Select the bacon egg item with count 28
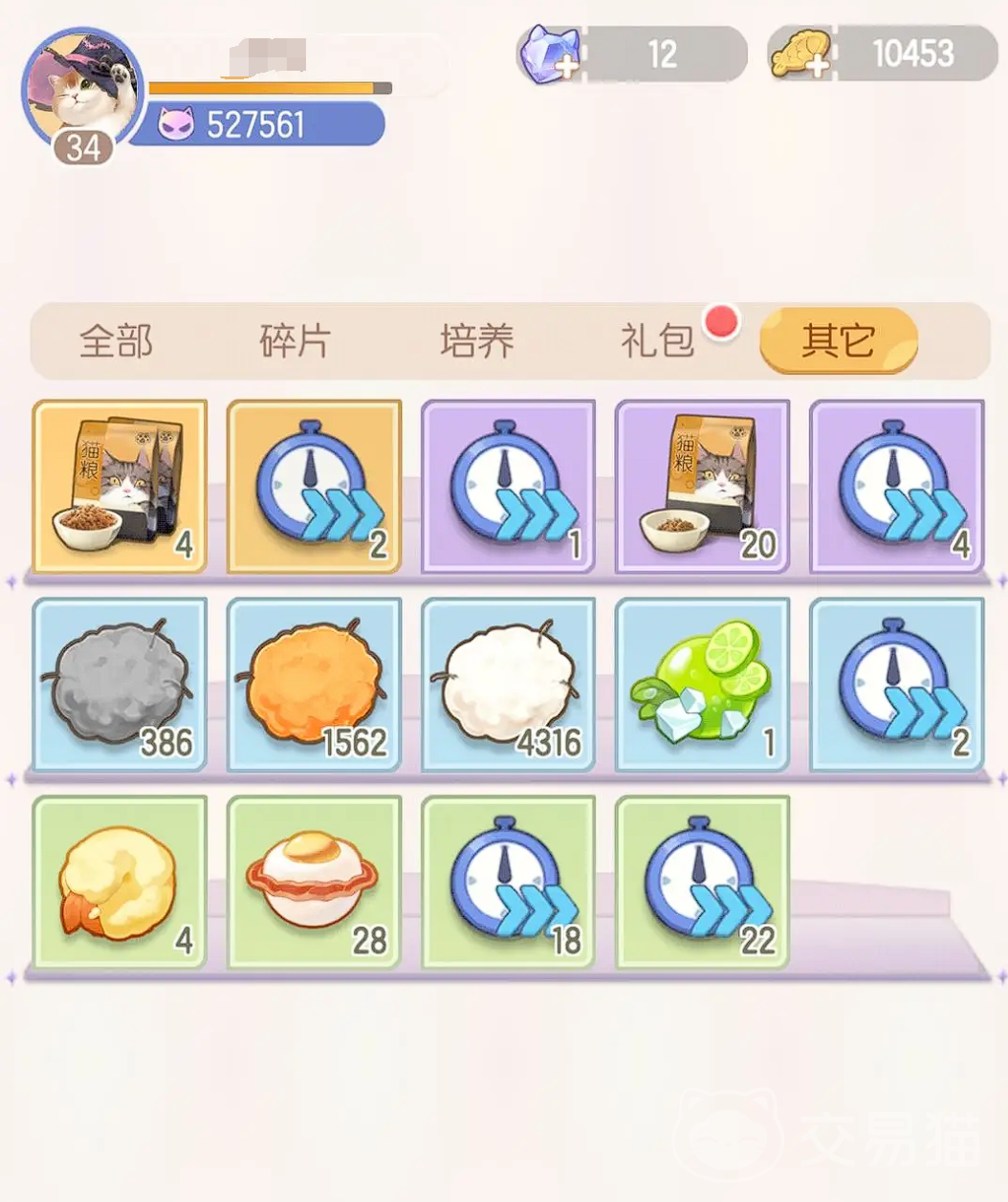The width and height of the screenshot is (1008, 1202). [314, 883]
